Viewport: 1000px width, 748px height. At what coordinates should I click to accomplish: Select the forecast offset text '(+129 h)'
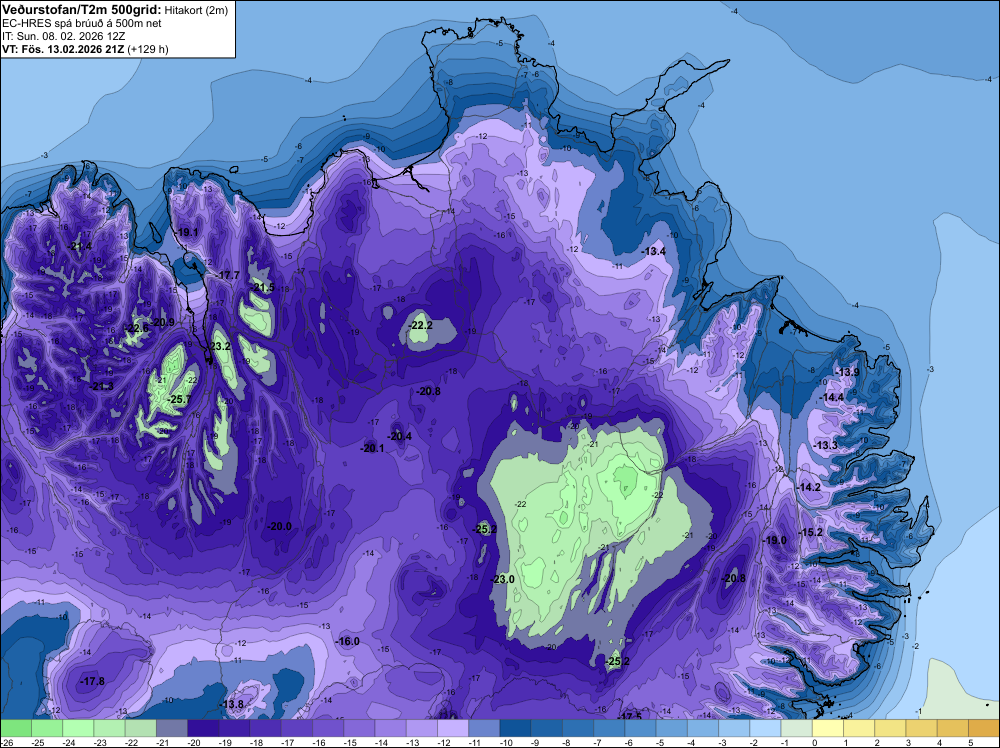pyautogui.click(x=148, y=49)
